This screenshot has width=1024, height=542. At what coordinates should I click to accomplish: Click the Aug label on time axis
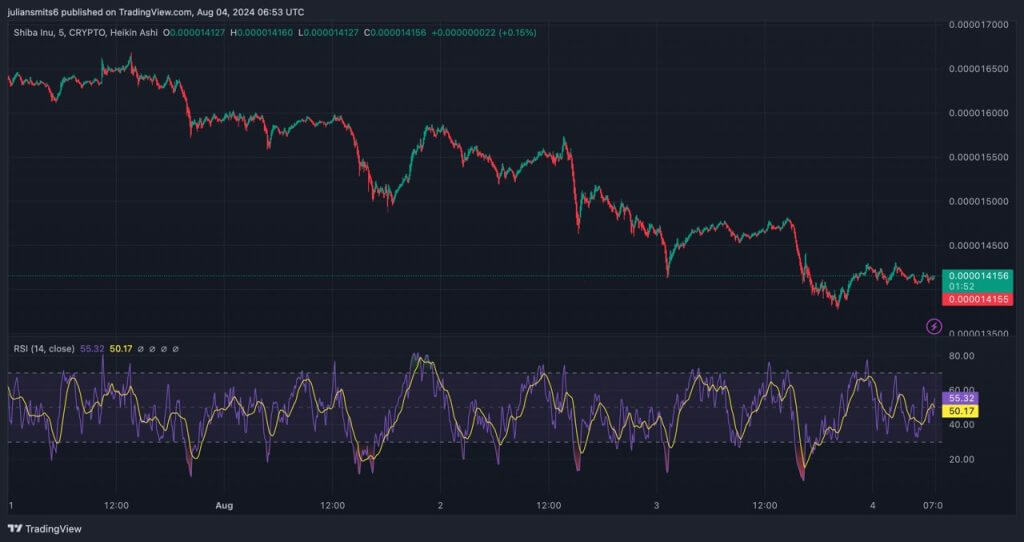point(224,505)
